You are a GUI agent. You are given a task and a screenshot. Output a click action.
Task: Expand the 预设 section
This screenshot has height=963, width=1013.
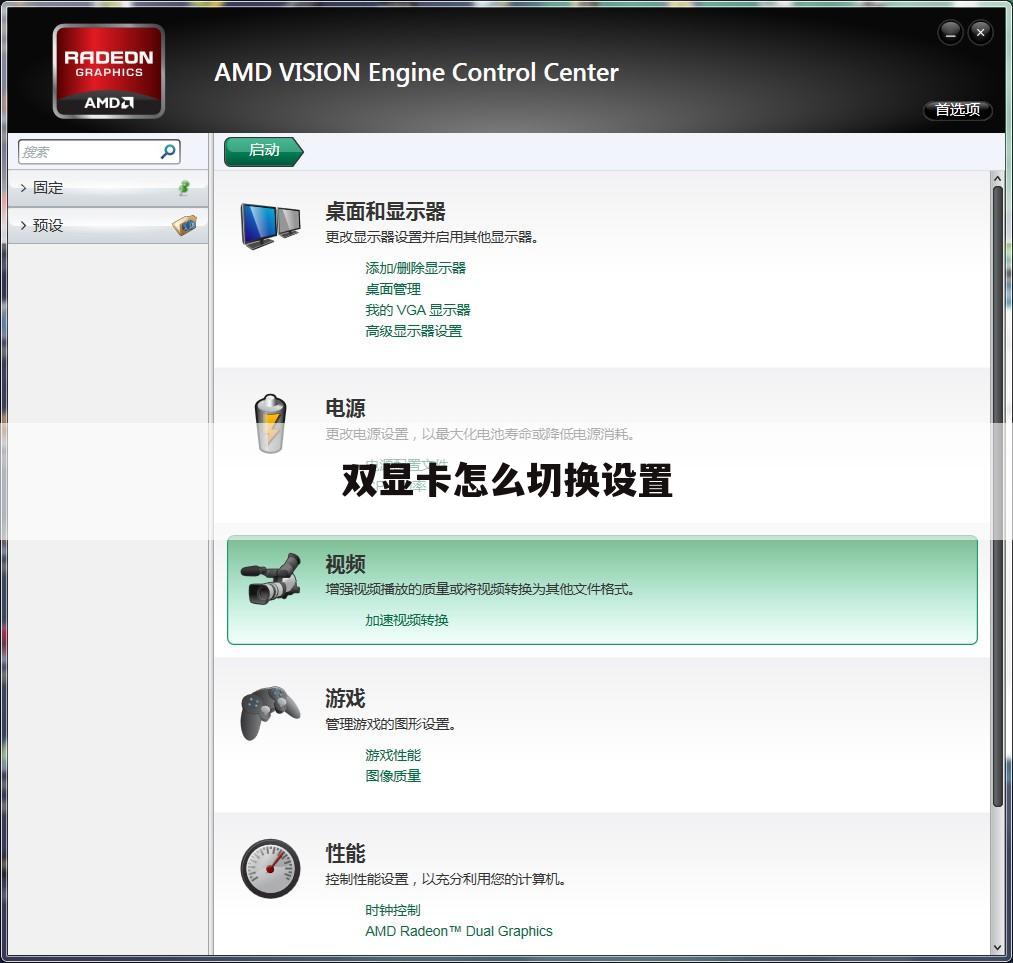[x=107, y=225]
